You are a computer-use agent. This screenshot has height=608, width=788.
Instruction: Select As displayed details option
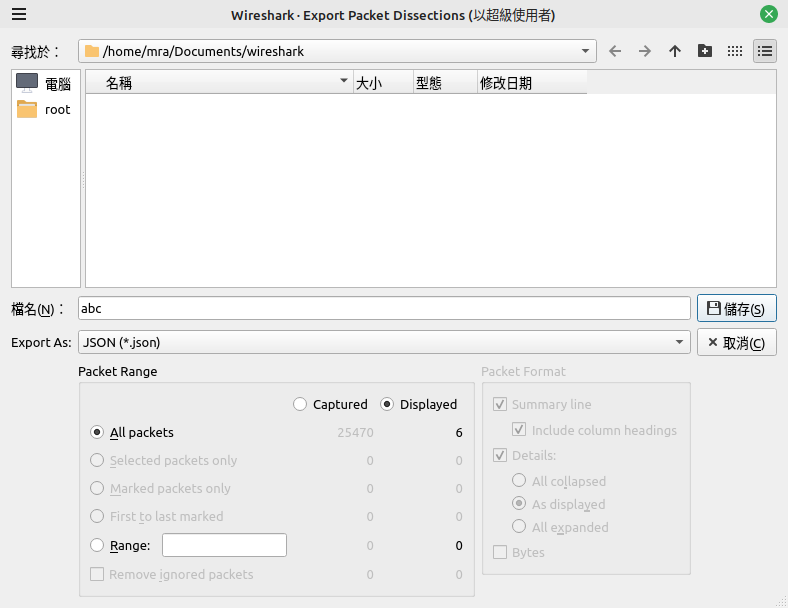[x=519, y=503]
